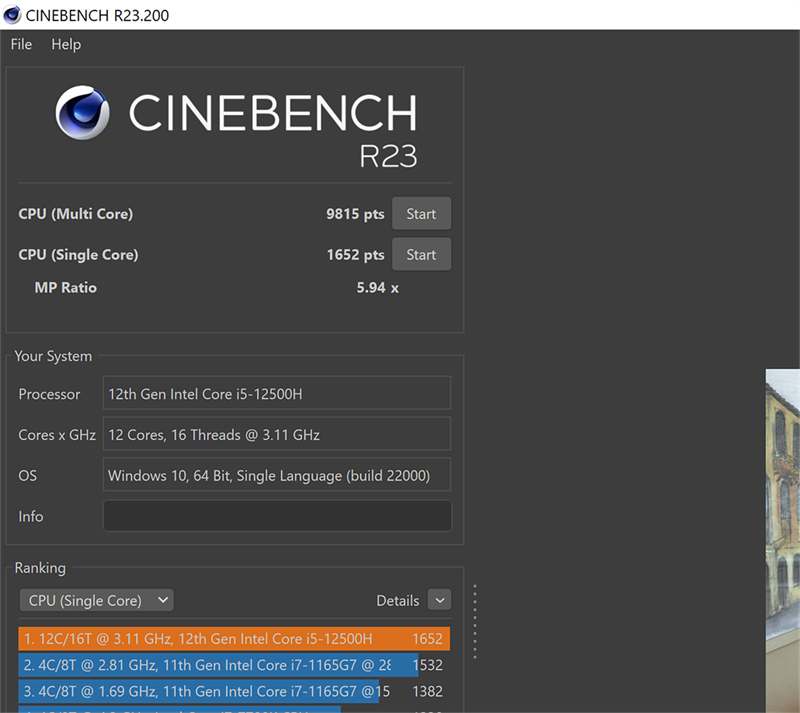The height and width of the screenshot is (713, 800).
Task: Select the Cores x GHz text field
Action: tap(277, 434)
